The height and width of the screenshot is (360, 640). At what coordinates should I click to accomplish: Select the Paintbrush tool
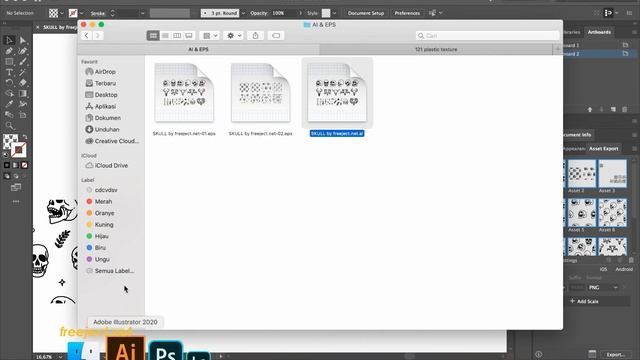[23, 62]
